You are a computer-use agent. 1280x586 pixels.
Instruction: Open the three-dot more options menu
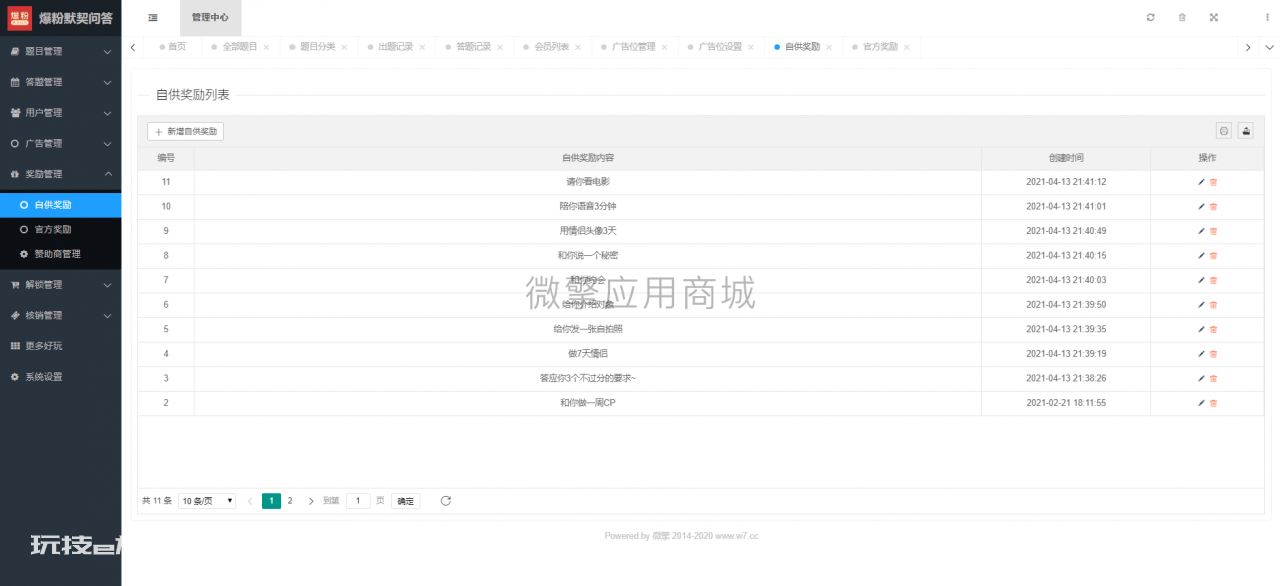tap(1268, 18)
